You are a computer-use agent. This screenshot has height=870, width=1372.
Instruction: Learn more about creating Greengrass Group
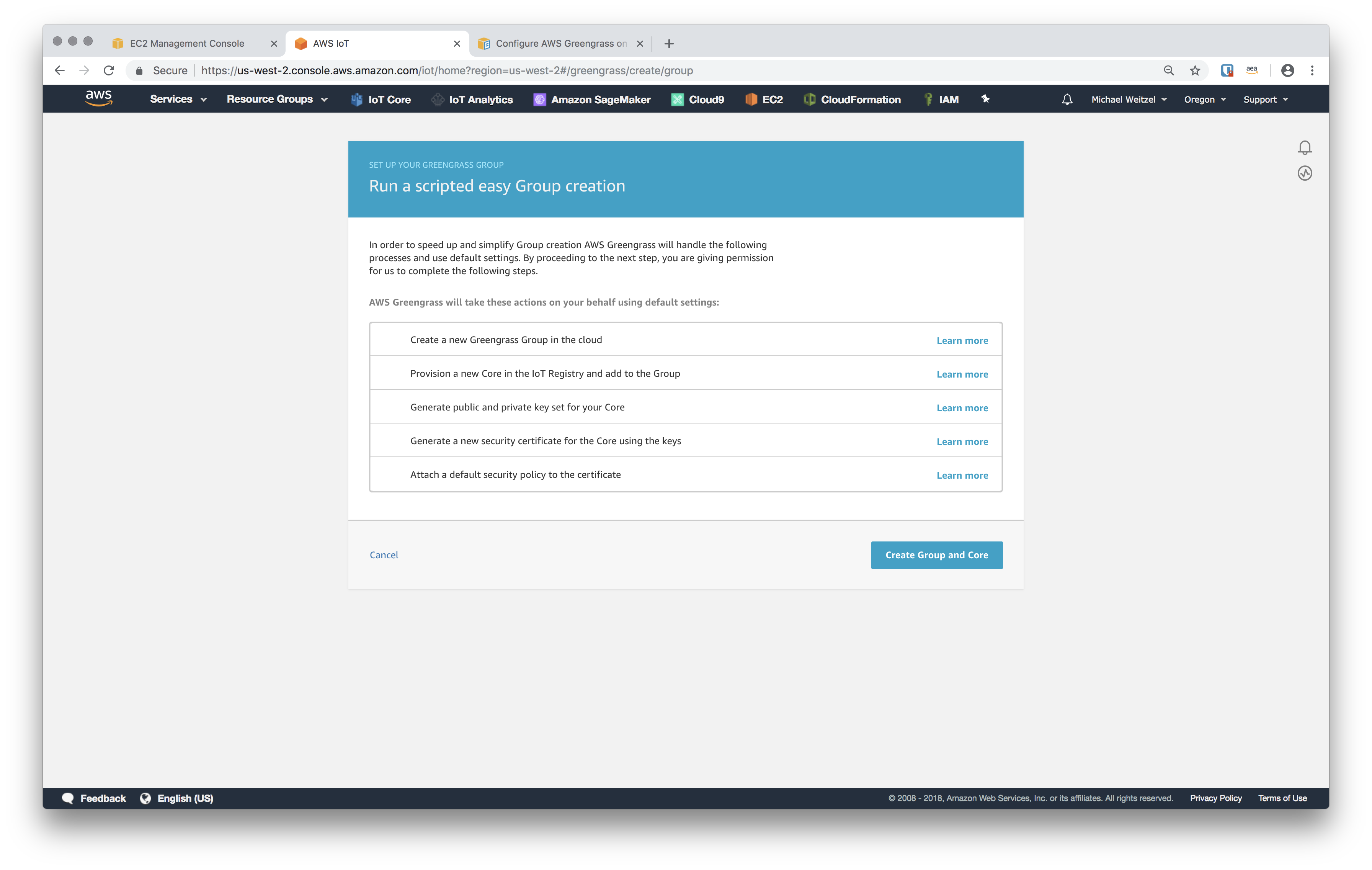[962, 340]
